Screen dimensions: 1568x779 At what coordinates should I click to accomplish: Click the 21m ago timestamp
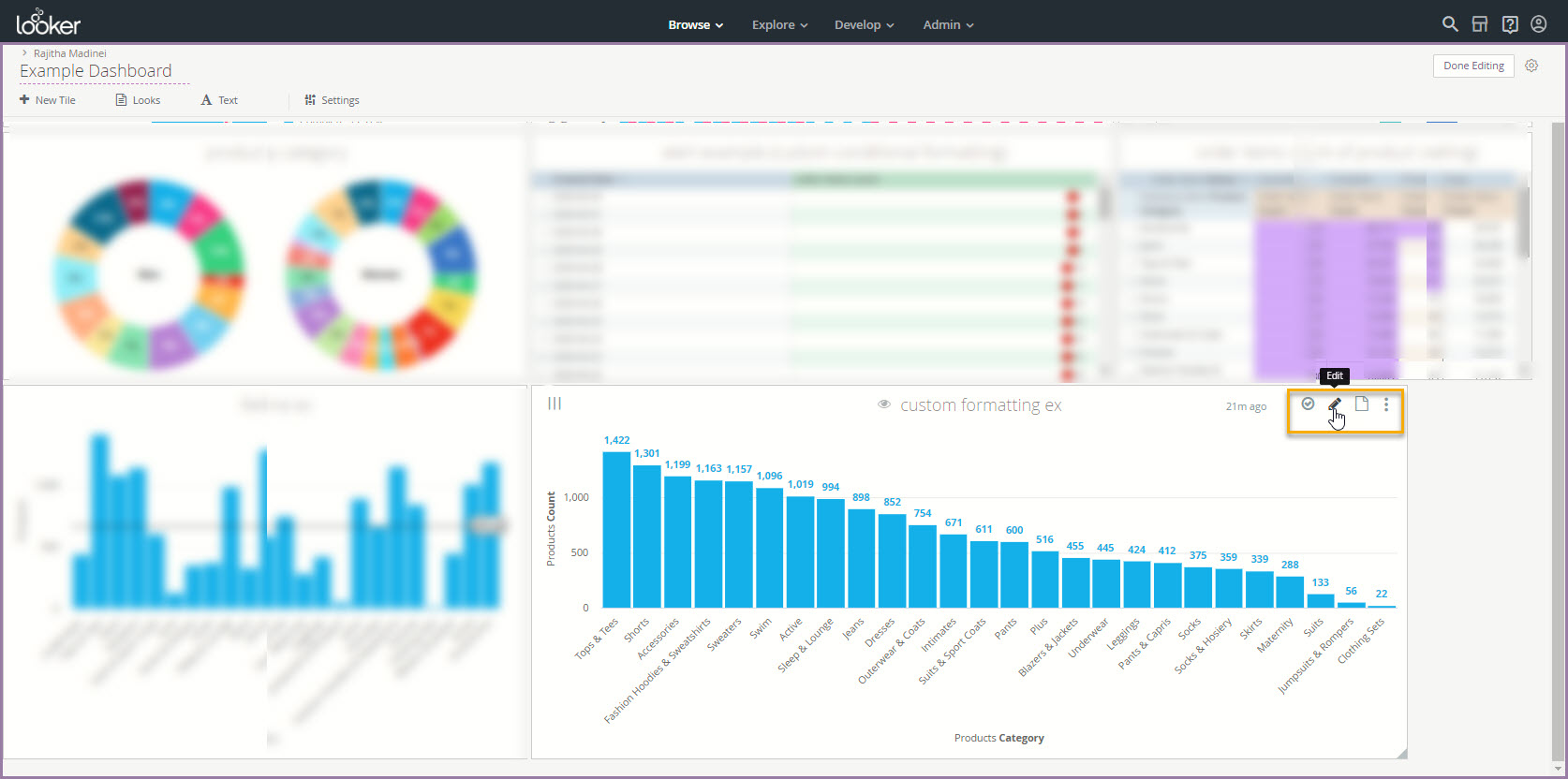[1246, 406]
